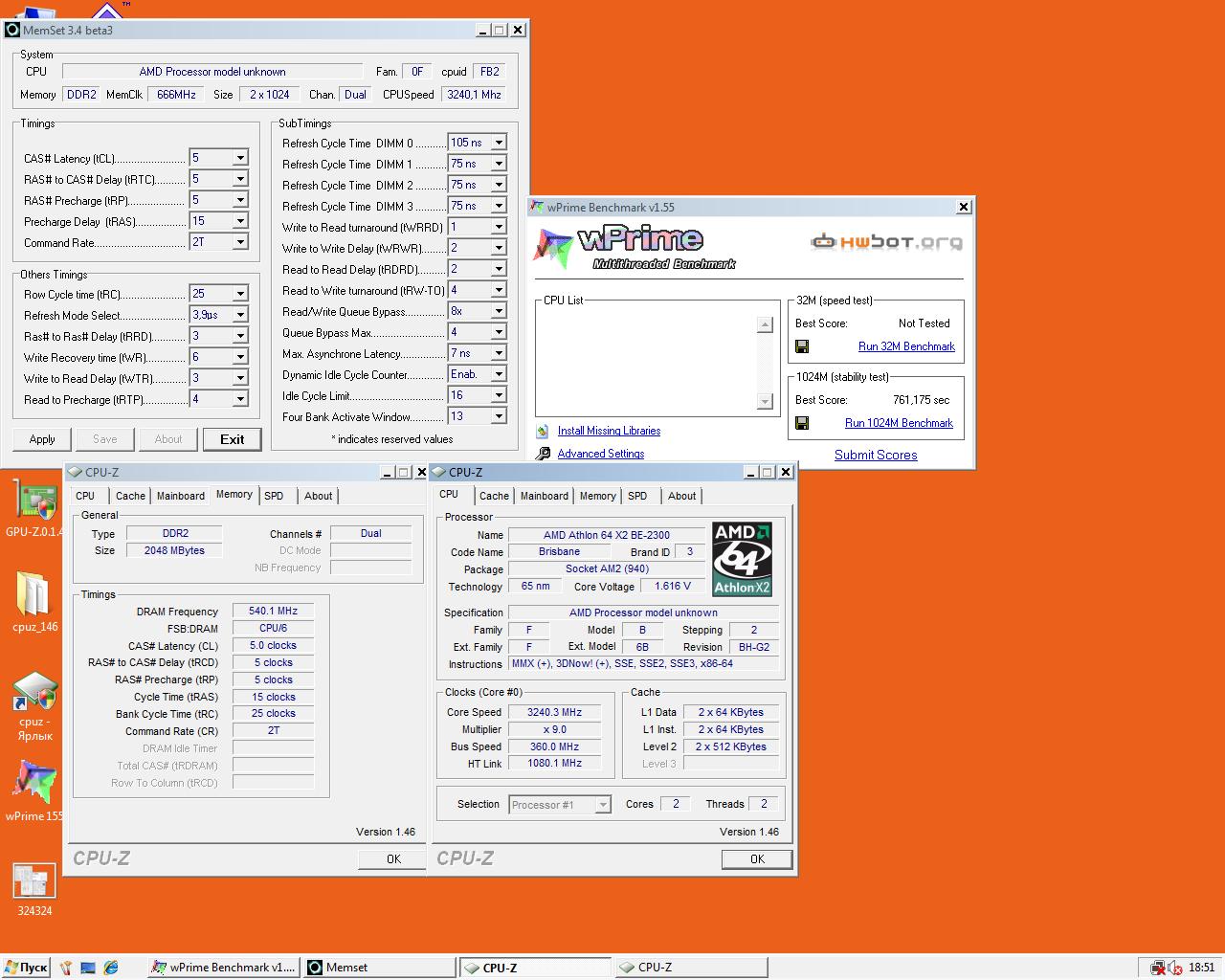
Task: Click the Exit button in MemSet
Action: (x=233, y=439)
